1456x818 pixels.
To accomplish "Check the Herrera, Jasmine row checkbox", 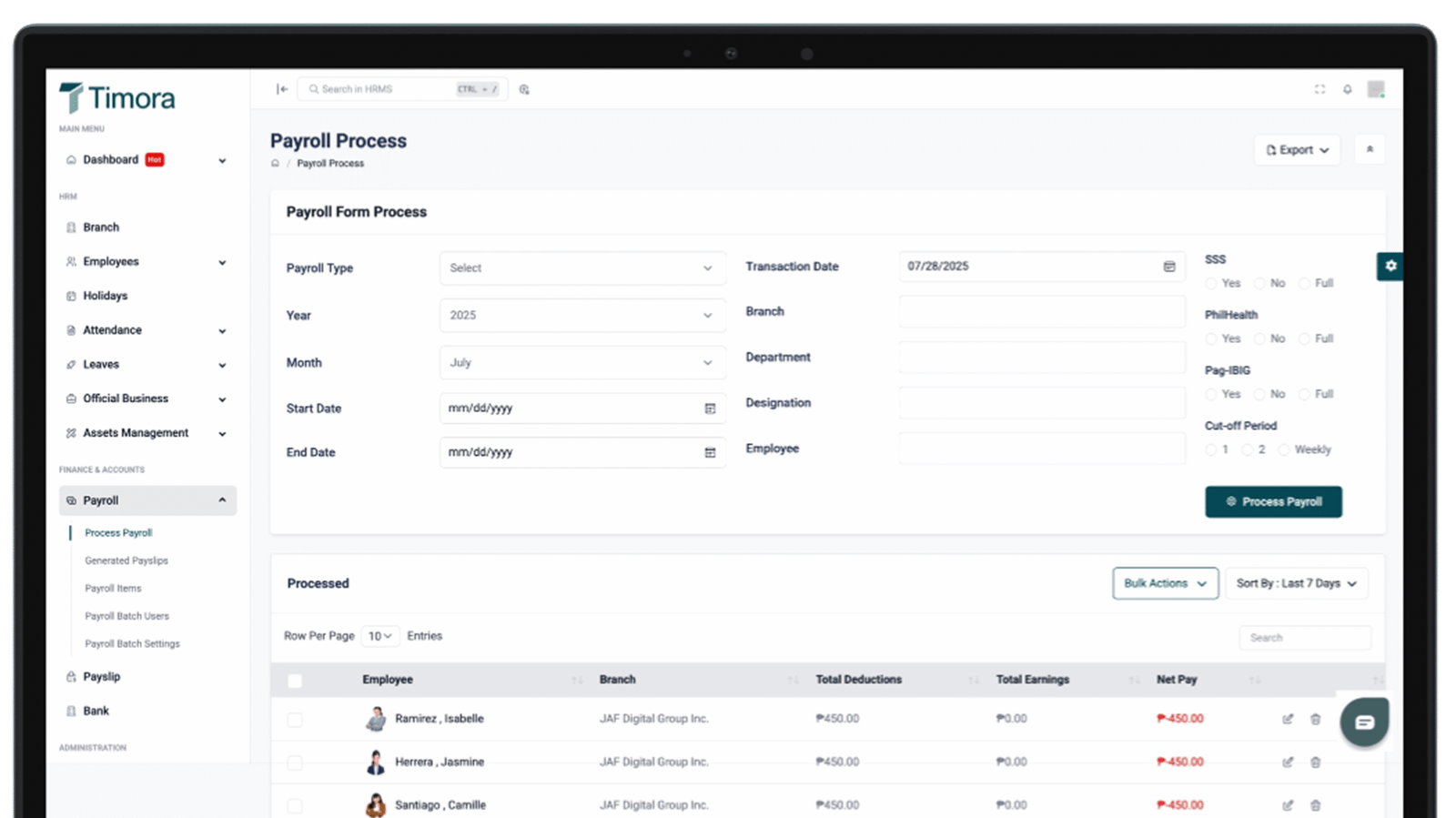I will pos(295,762).
